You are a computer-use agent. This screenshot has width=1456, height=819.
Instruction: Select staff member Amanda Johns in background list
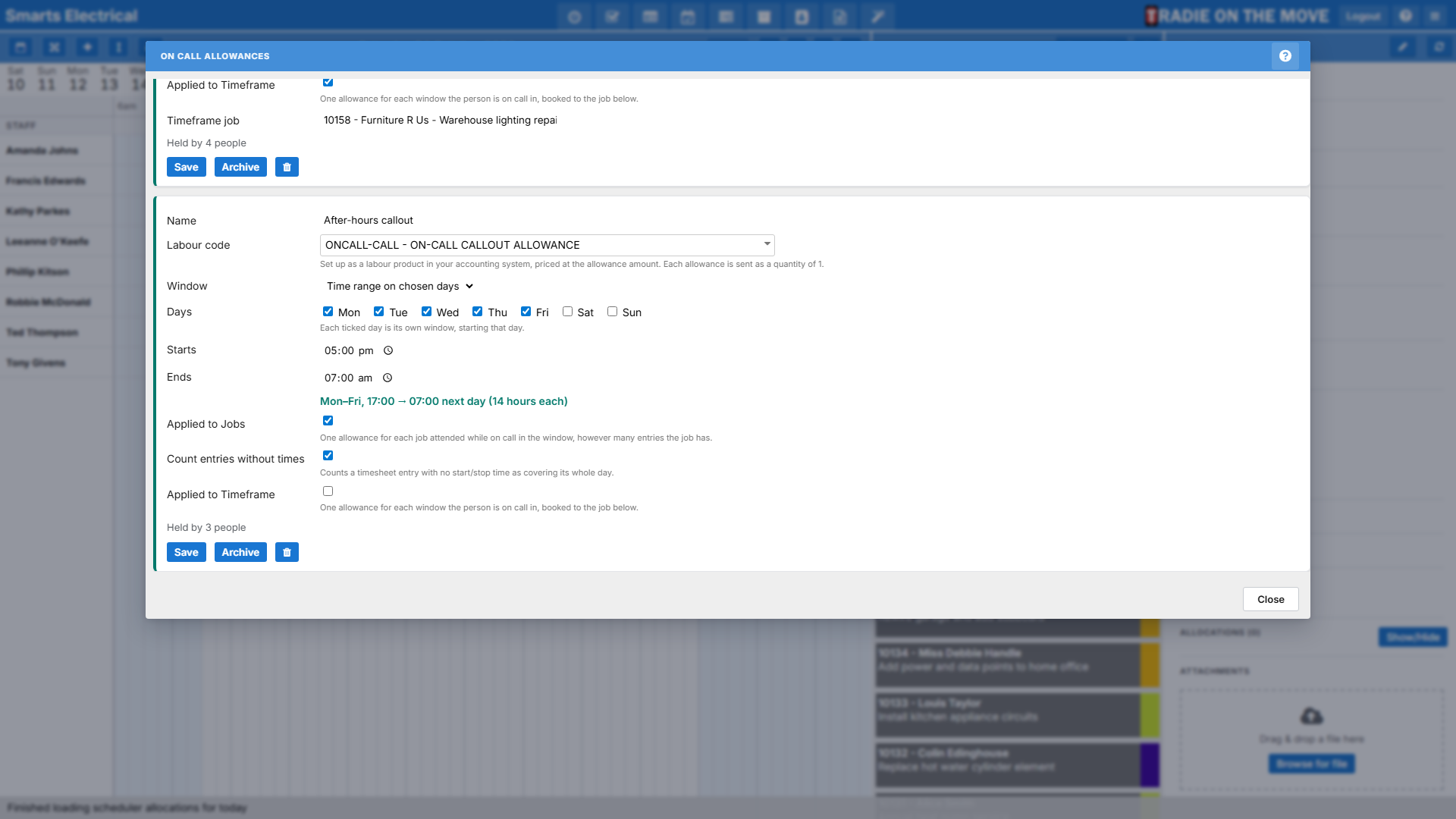point(42,151)
